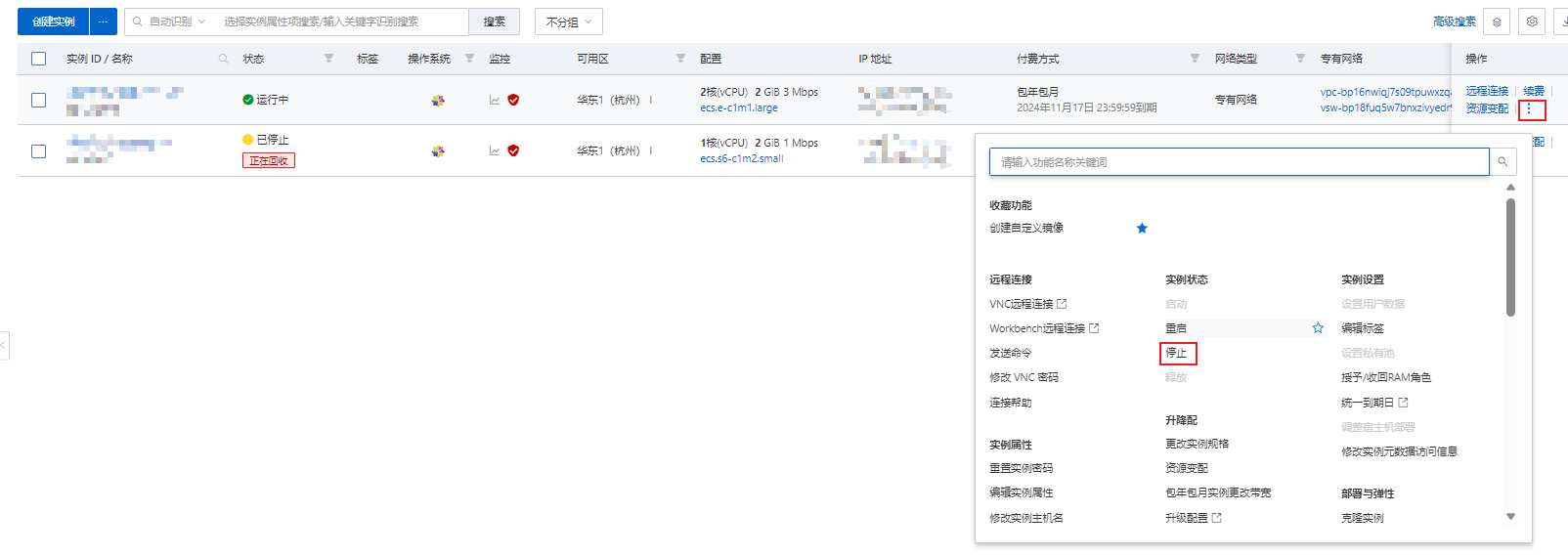
Task: Click the three-dot more actions icon for running instance
Action: click(1529, 109)
